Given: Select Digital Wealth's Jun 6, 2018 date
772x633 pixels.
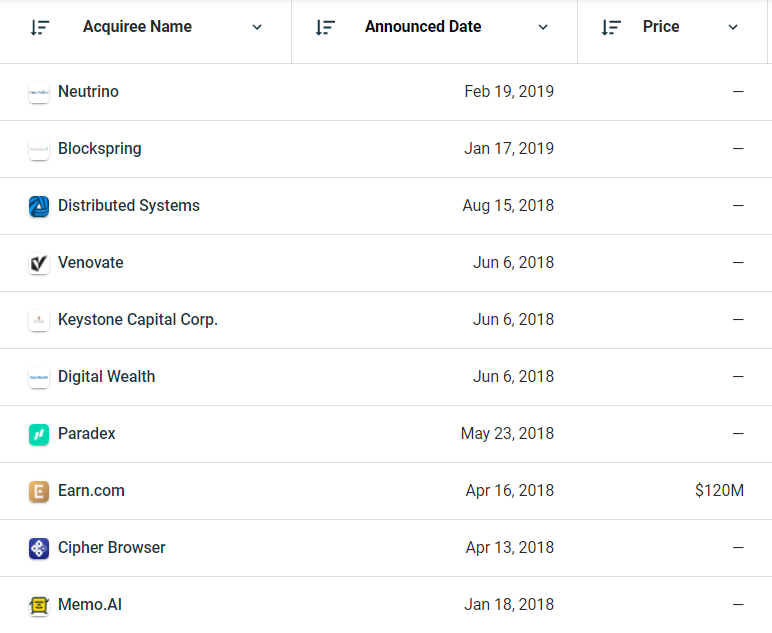Looking at the screenshot, I should pyautogui.click(x=514, y=377).
